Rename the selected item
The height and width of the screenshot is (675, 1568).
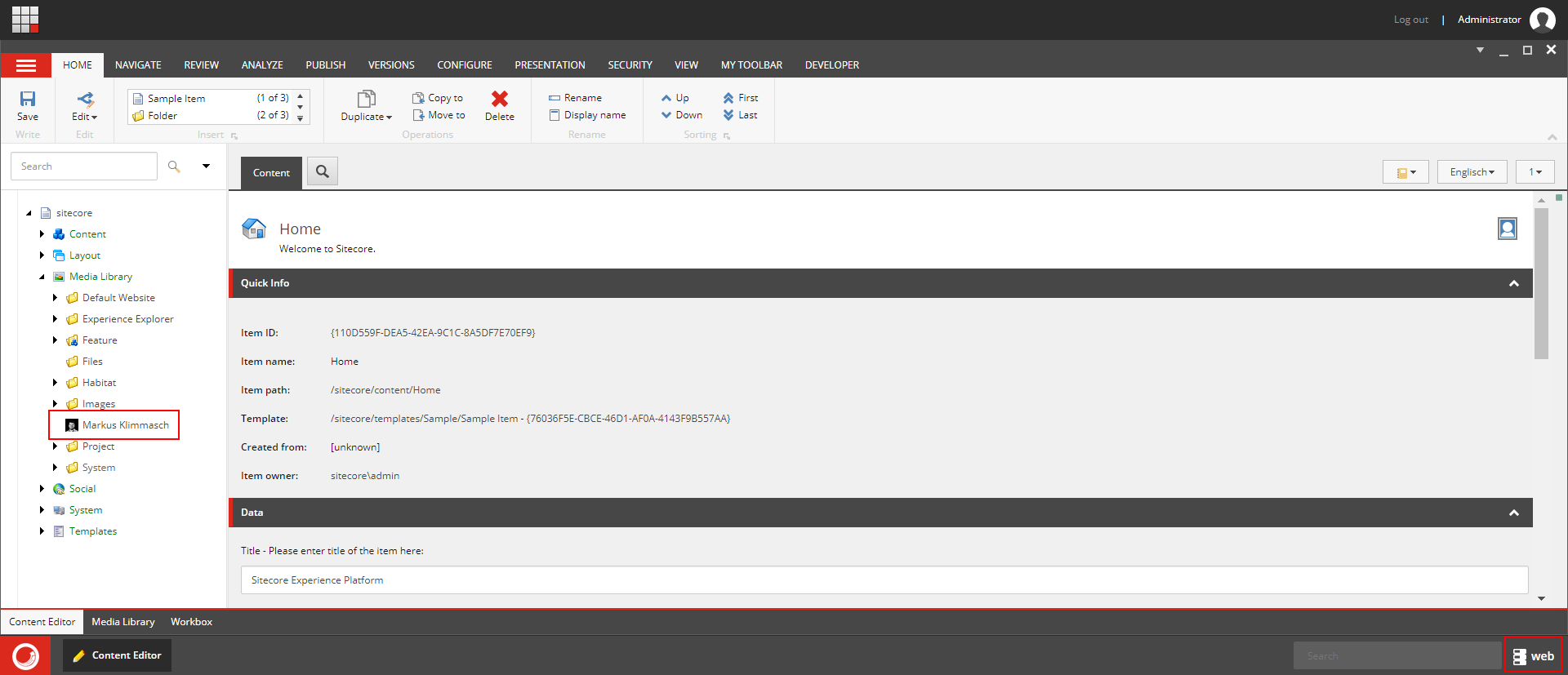point(575,98)
